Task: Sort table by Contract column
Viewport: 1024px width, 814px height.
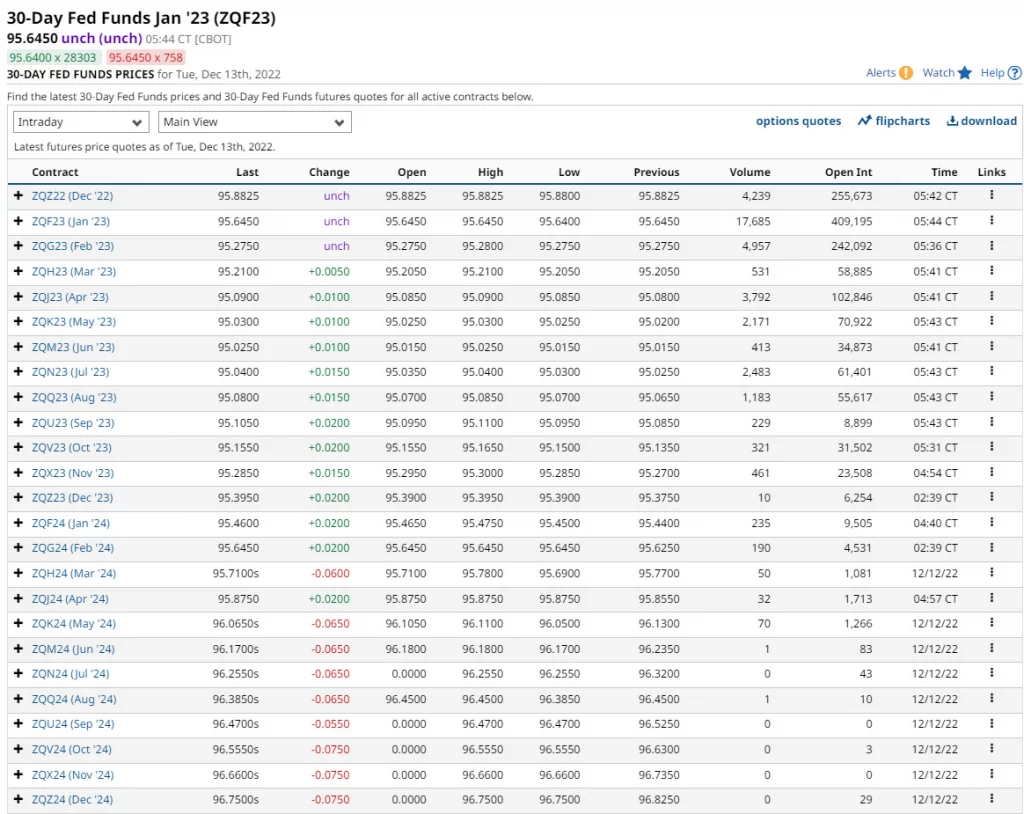Action: [55, 172]
